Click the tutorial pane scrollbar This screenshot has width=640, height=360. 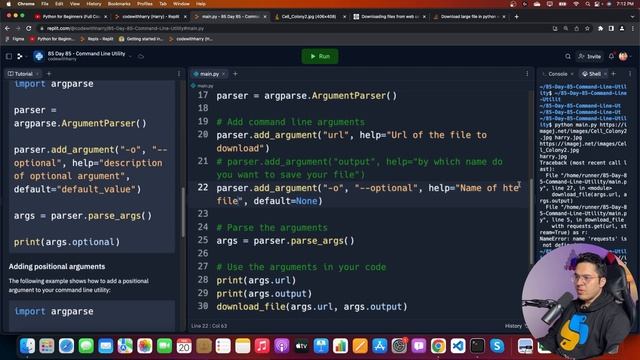pos(183,211)
